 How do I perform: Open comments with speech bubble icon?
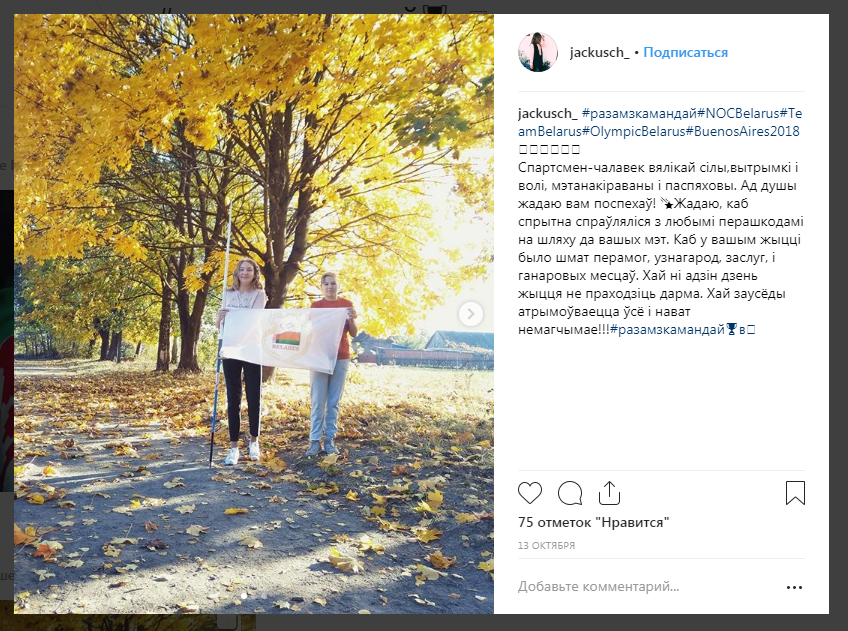tap(569, 493)
